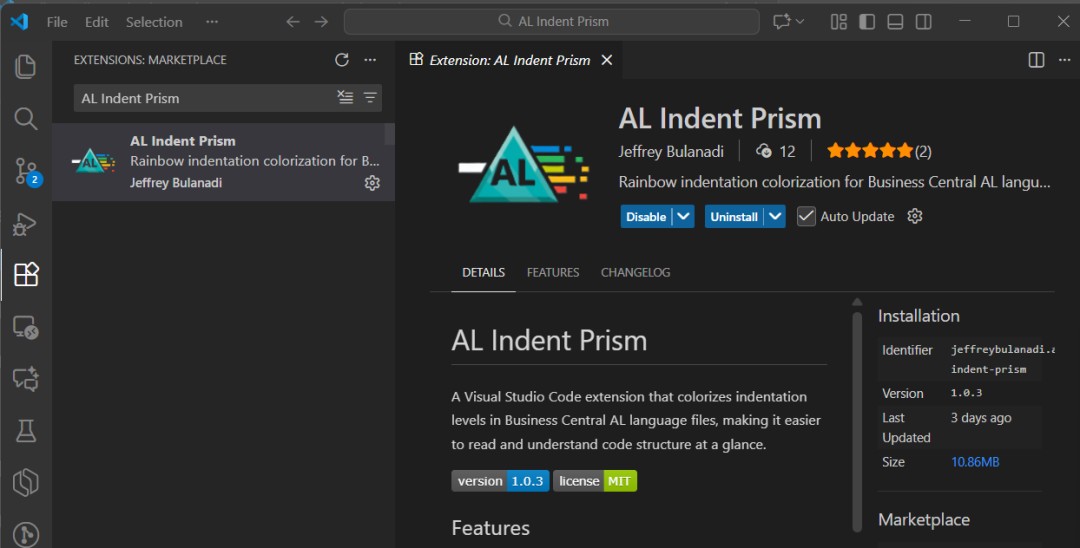Click the license MIT badge

point(595,481)
